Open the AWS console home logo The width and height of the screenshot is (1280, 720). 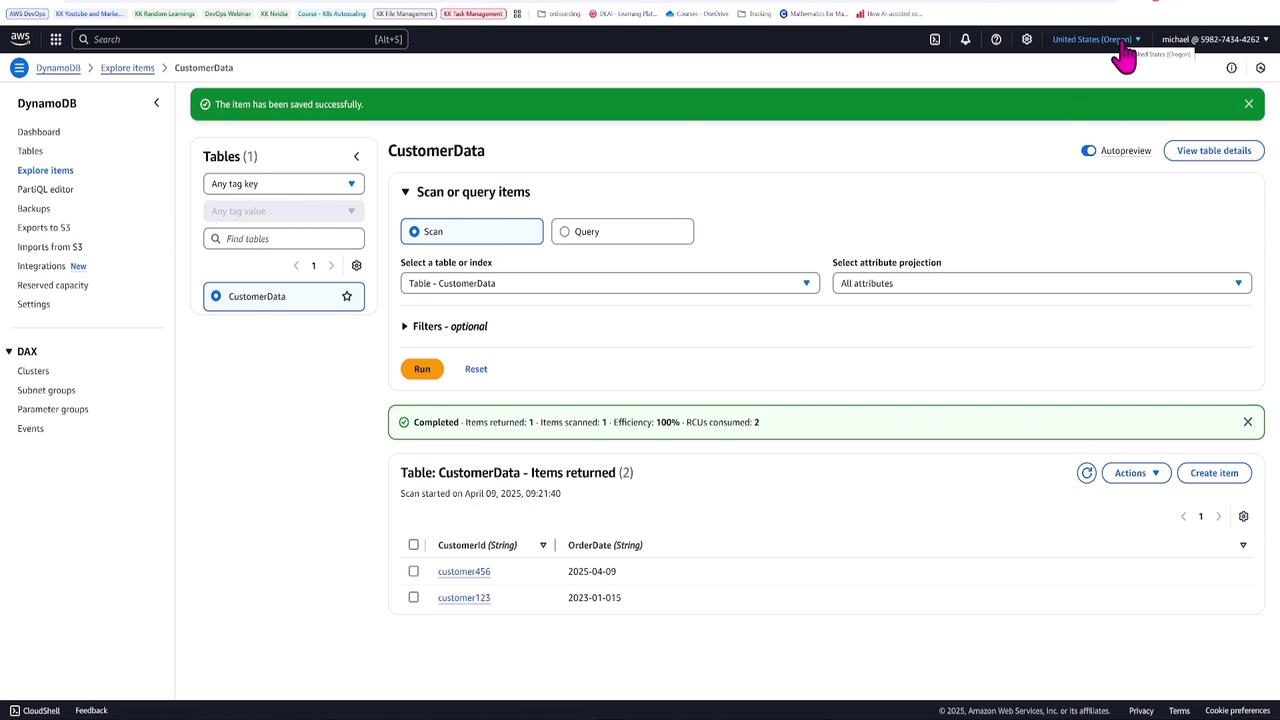click(20, 39)
